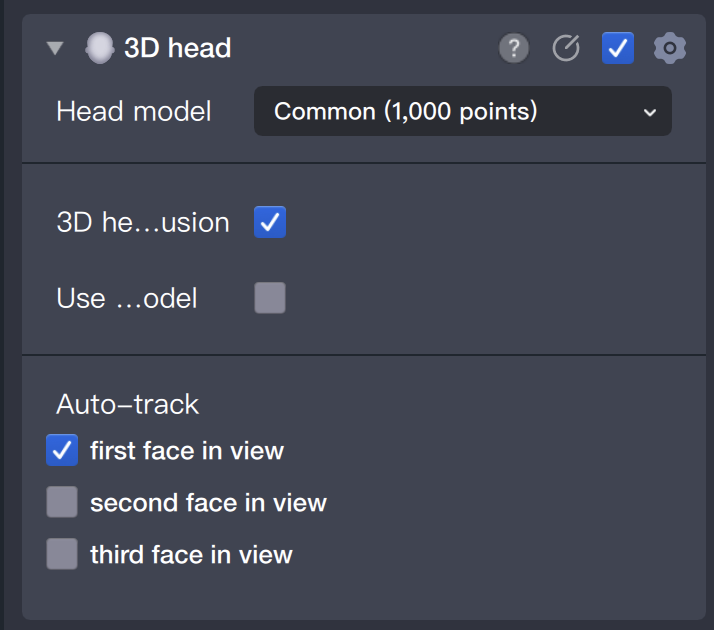
Task: Uncheck first face in view checkbox
Action: (x=62, y=451)
